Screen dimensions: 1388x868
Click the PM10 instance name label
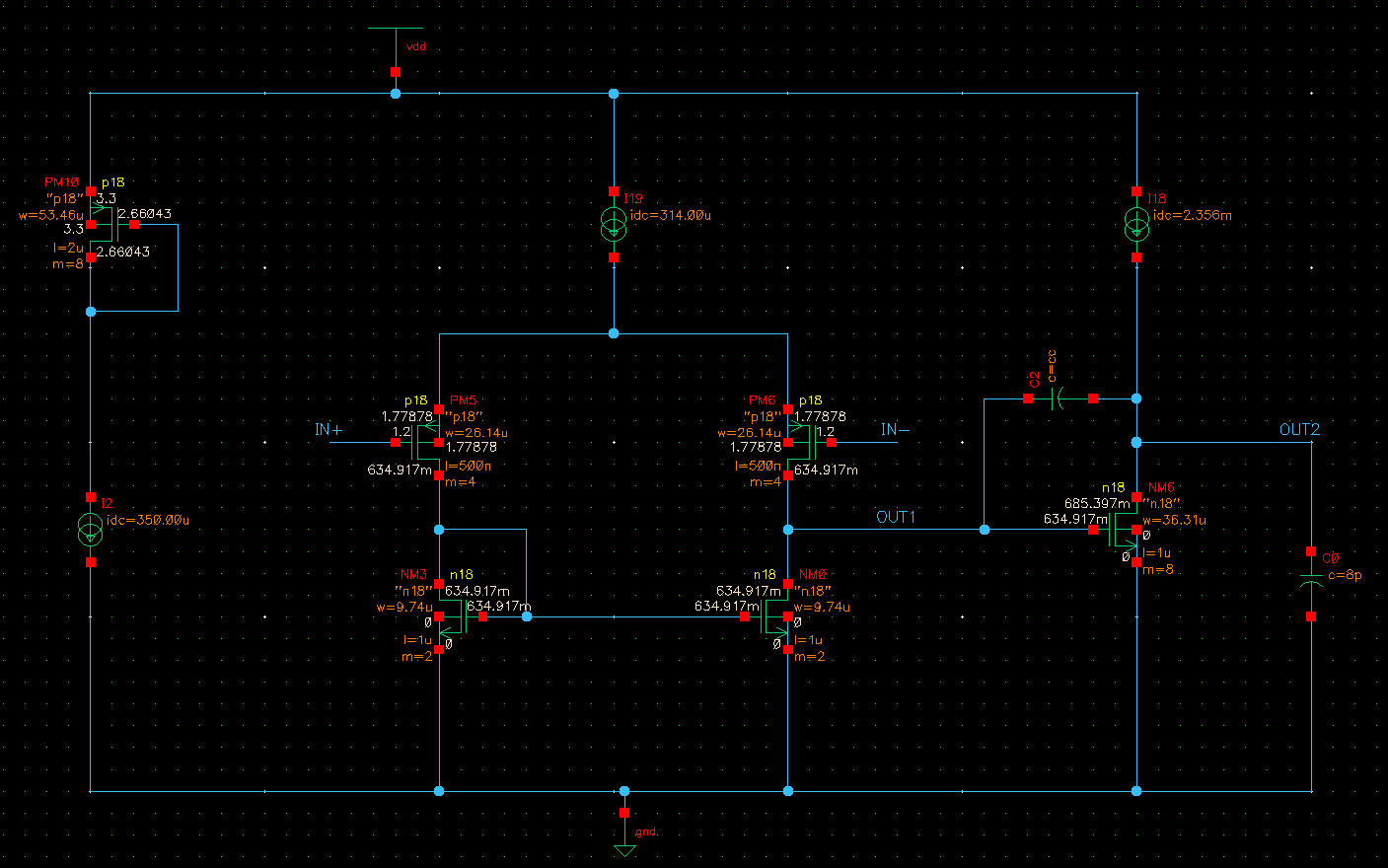pyautogui.click(x=61, y=182)
